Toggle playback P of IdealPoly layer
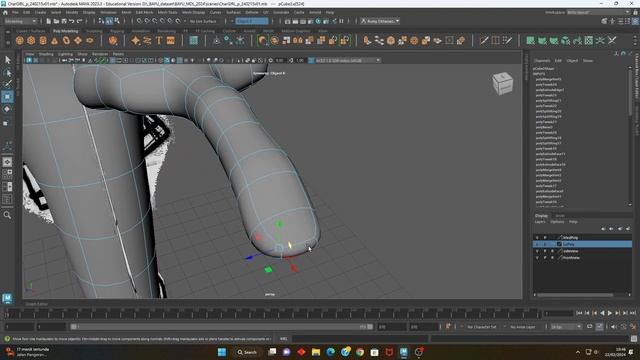This screenshot has width=640, height=360. point(545,237)
